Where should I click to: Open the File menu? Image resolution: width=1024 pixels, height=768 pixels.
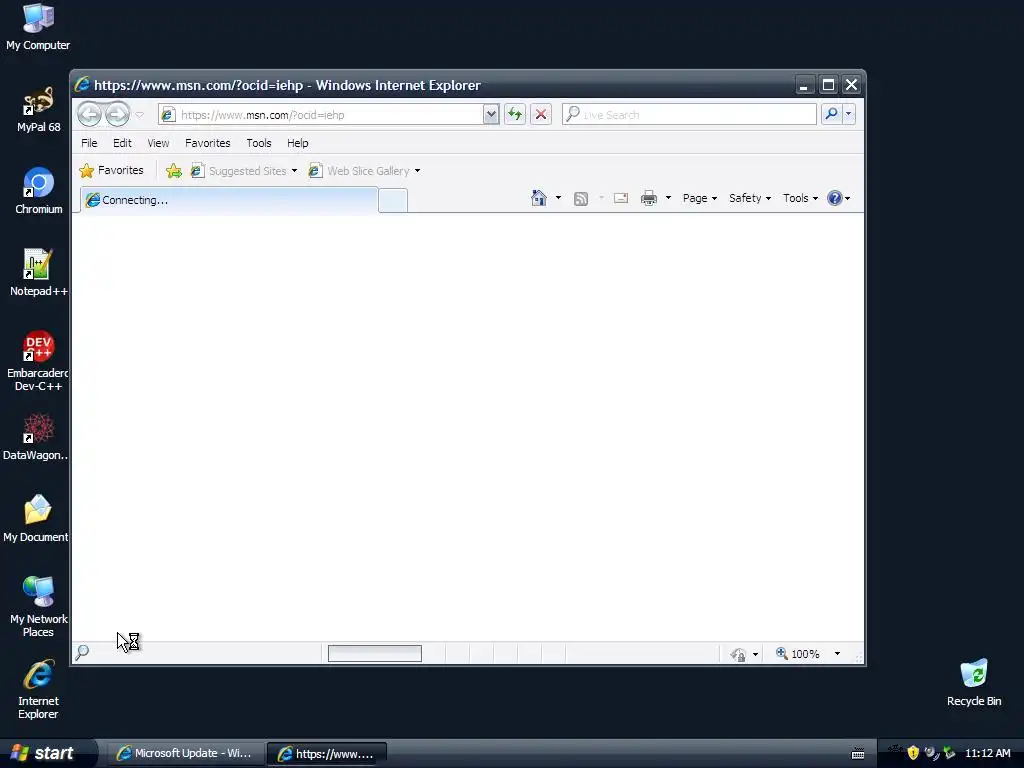[x=89, y=143]
